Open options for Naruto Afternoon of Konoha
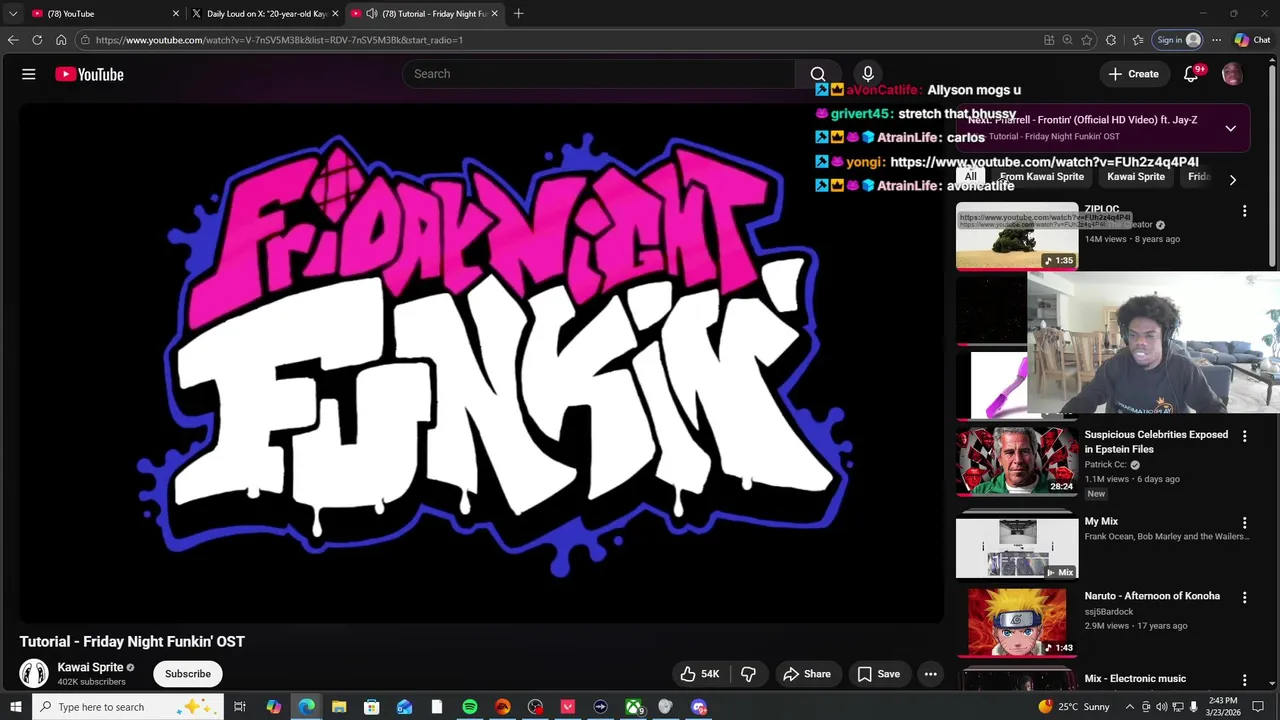 click(1245, 597)
